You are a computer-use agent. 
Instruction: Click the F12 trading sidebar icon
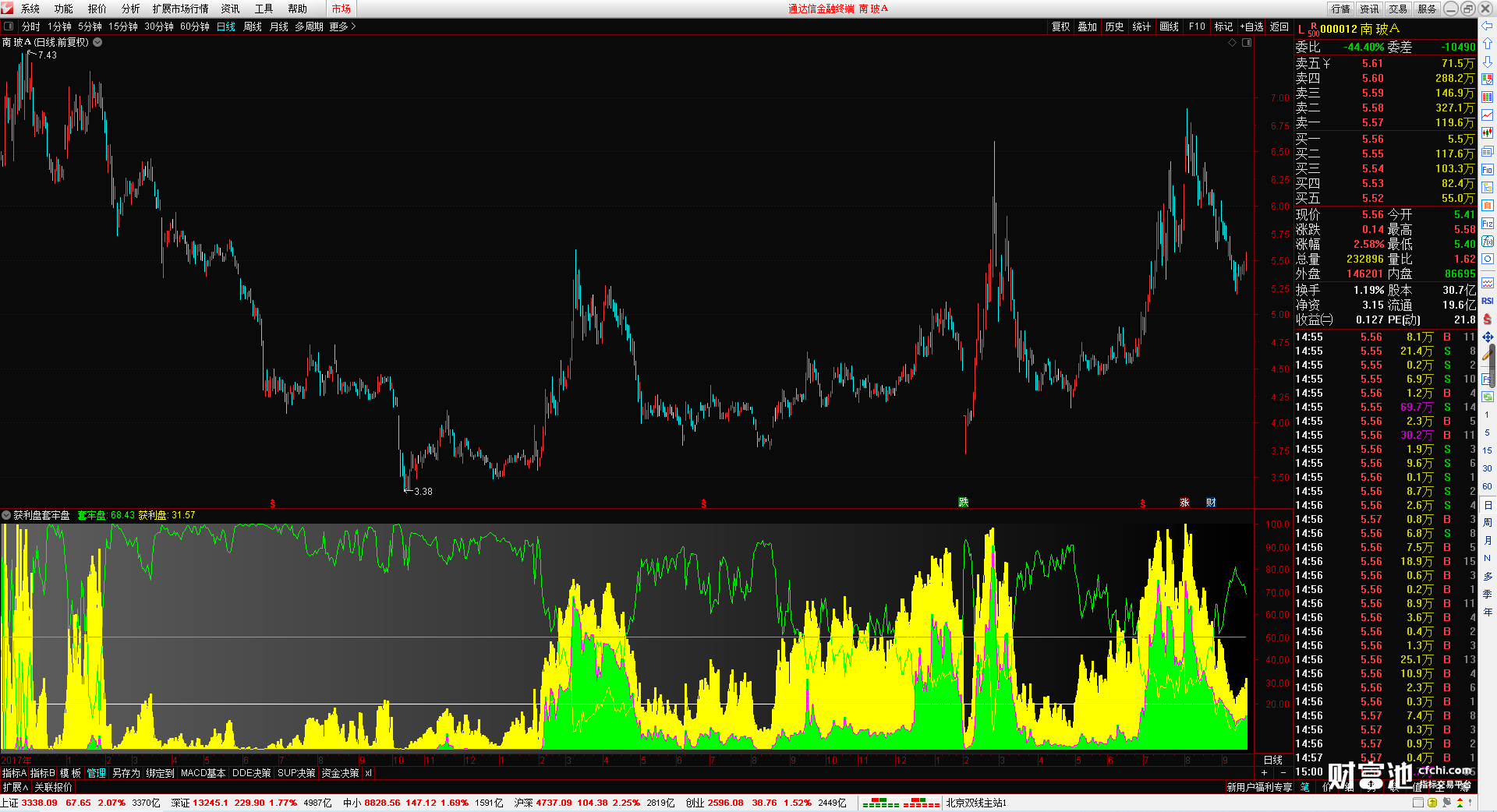(x=1488, y=223)
